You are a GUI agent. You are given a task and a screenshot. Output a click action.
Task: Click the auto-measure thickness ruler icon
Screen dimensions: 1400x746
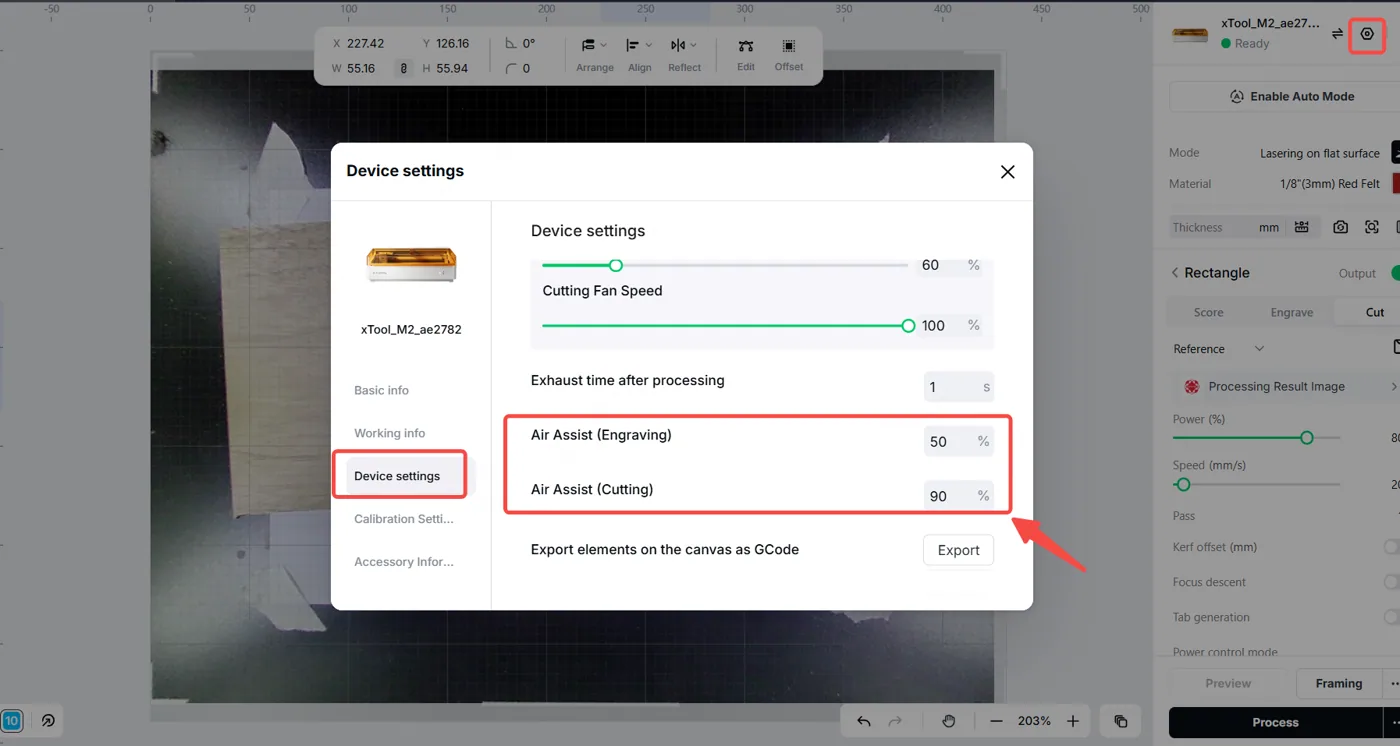pos(1301,227)
